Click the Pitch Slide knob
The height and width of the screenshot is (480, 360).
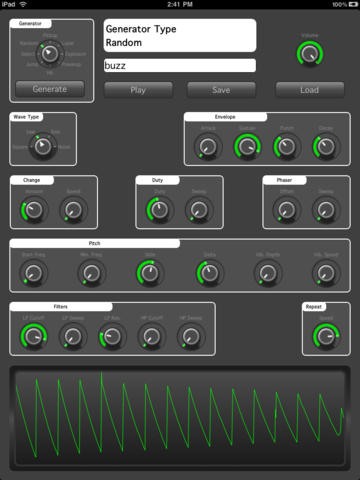tap(150, 273)
